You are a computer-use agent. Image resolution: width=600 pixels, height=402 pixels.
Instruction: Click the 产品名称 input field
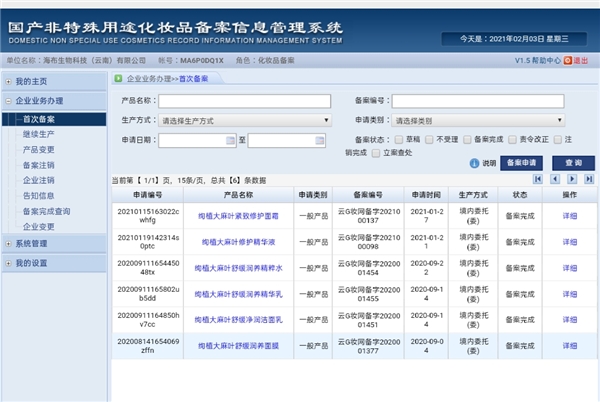245,101
